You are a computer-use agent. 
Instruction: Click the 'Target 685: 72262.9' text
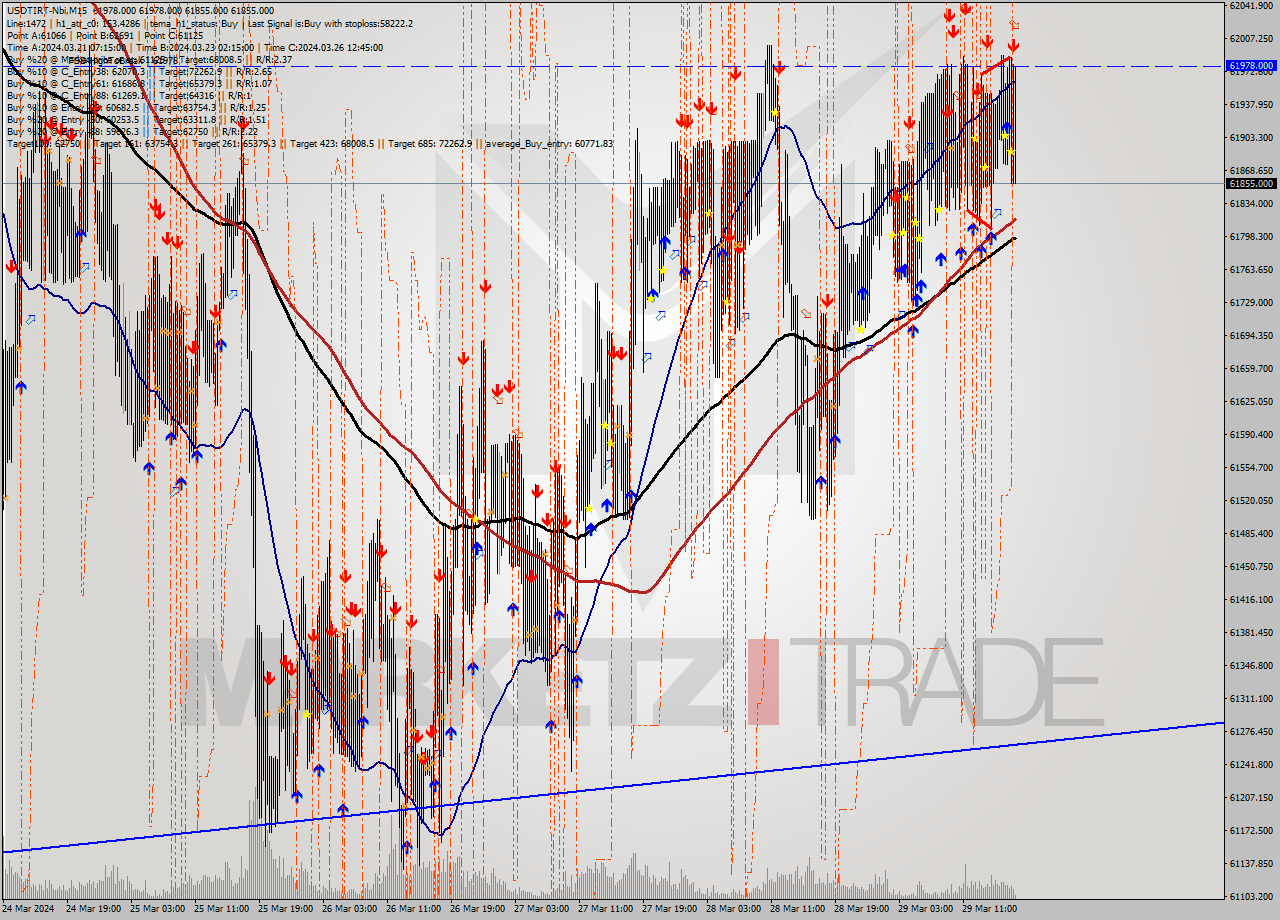tap(430, 144)
